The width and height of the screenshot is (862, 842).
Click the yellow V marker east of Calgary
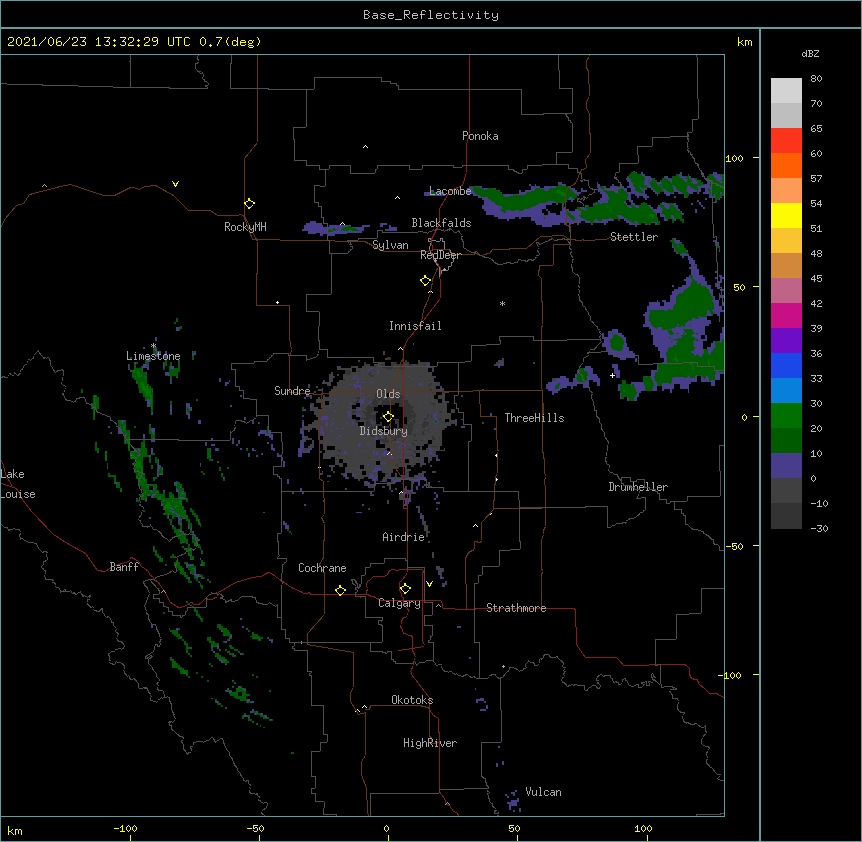point(429,584)
